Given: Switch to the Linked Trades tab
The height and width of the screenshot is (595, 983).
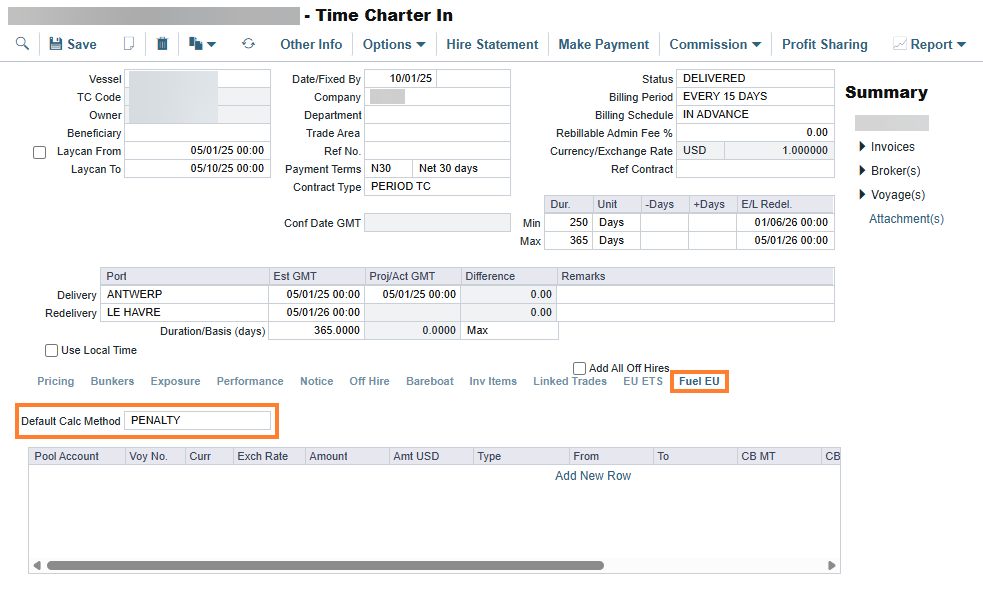Looking at the screenshot, I should 570,381.
